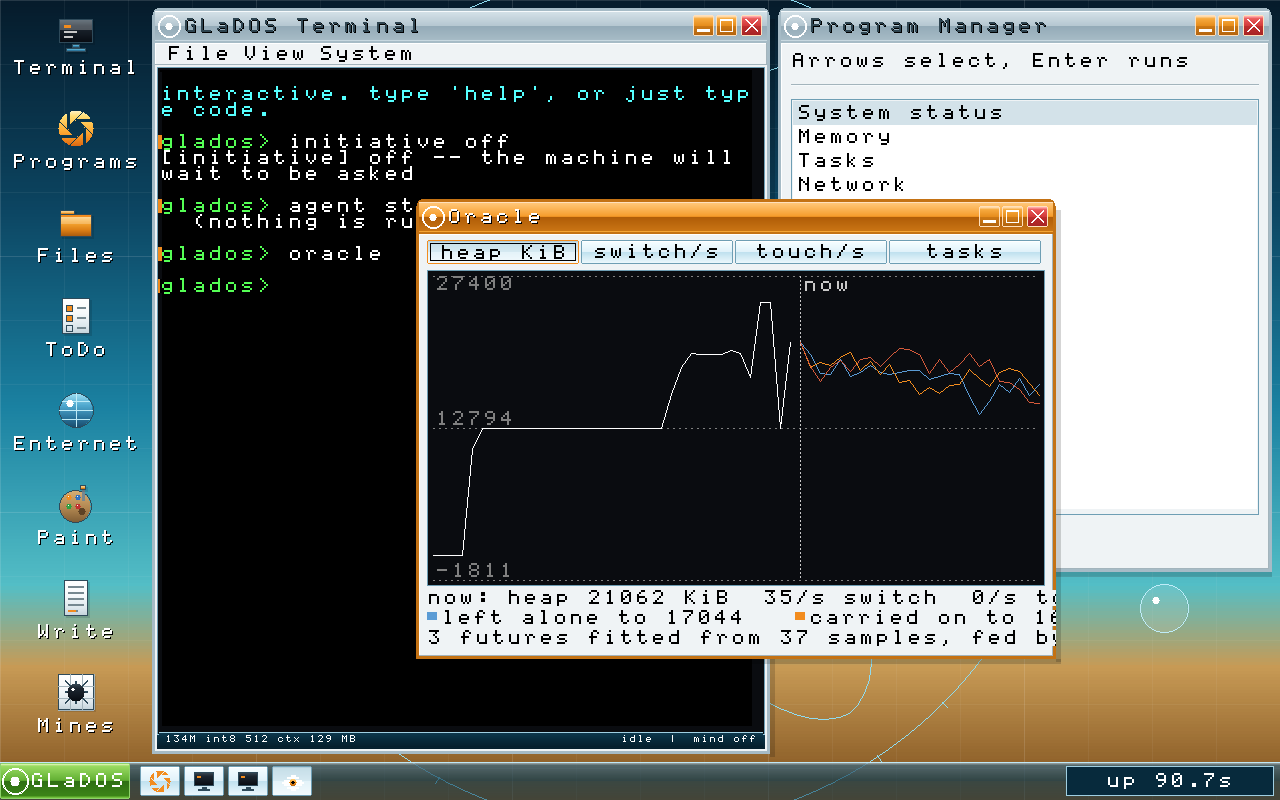
Task: Open the View menu in GLaDOS Terminal
Action: [x=277, y=54]
